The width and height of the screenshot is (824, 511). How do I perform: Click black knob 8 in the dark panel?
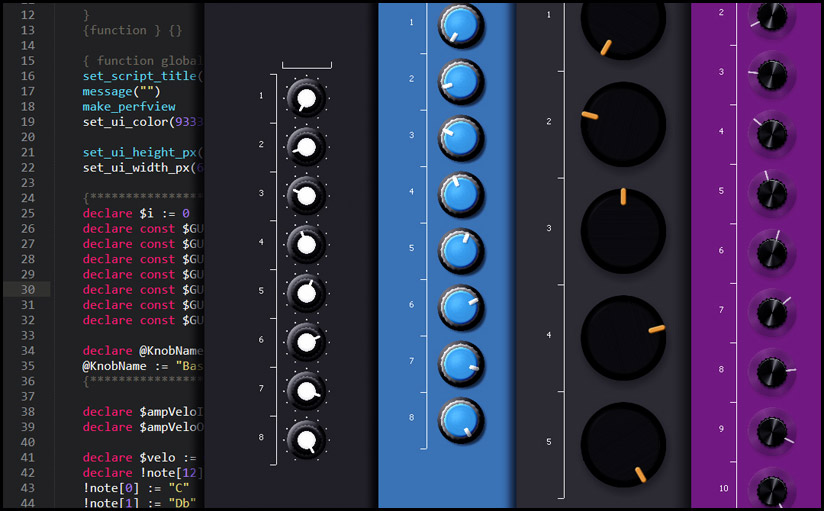306,439
